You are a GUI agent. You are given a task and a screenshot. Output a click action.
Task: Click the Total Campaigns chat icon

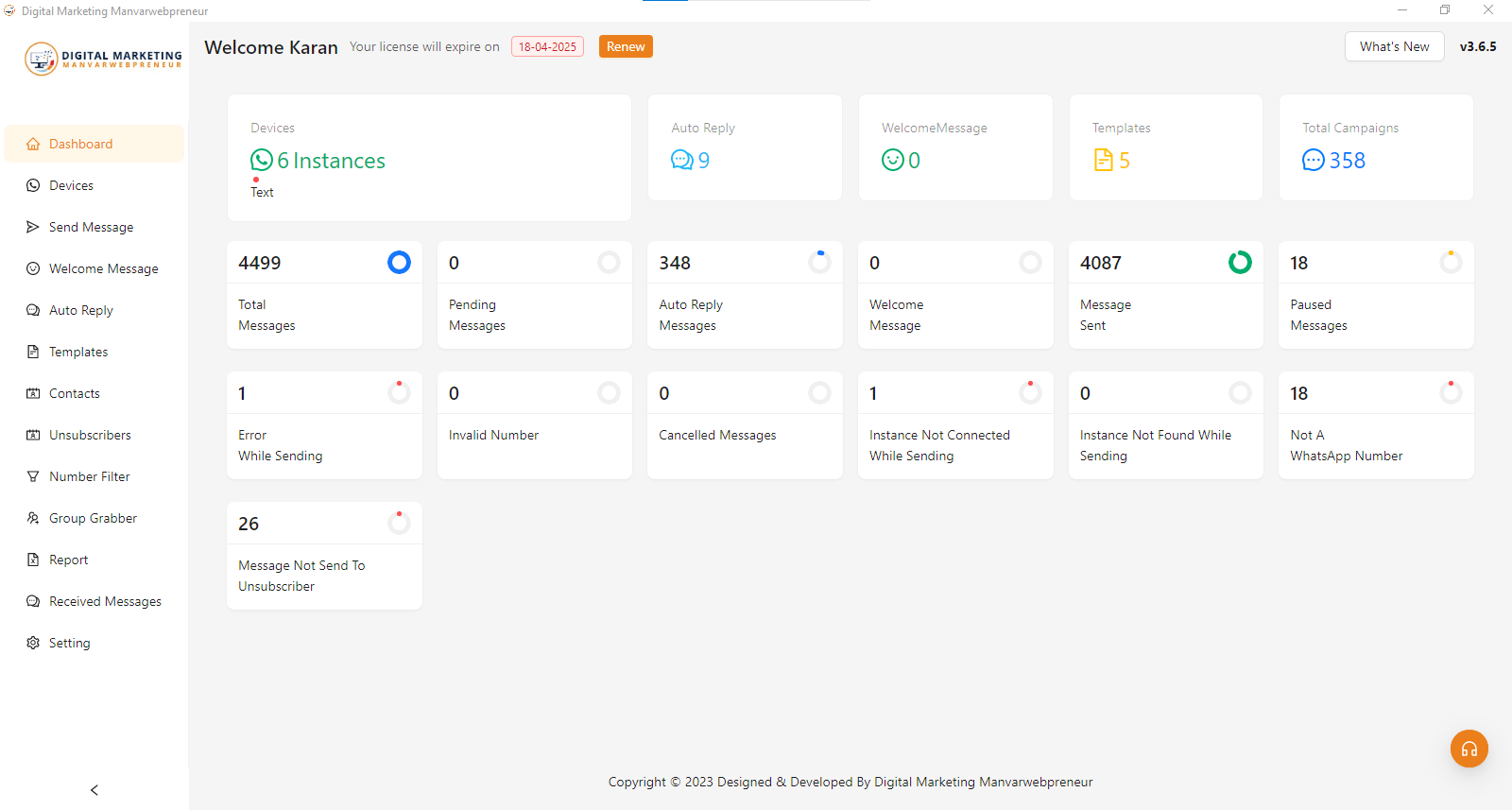point(1313,160)
